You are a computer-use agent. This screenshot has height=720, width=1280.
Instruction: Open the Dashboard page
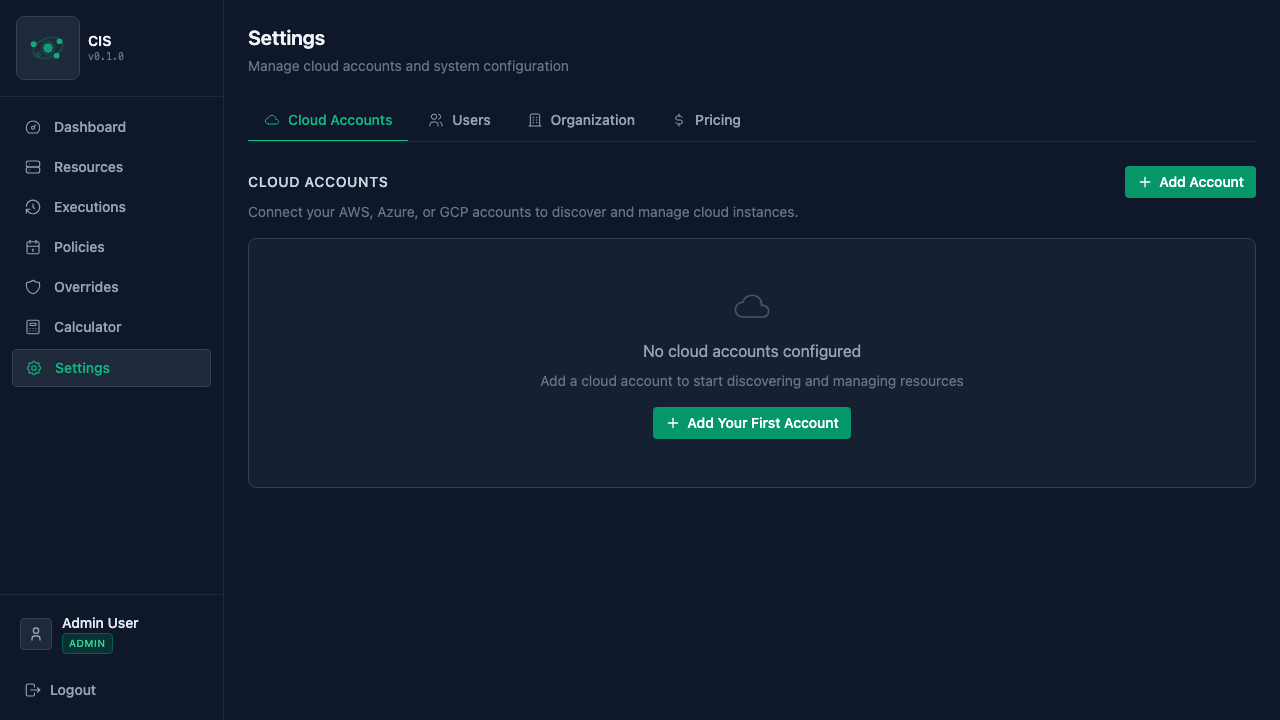click(x=111, y=127)
